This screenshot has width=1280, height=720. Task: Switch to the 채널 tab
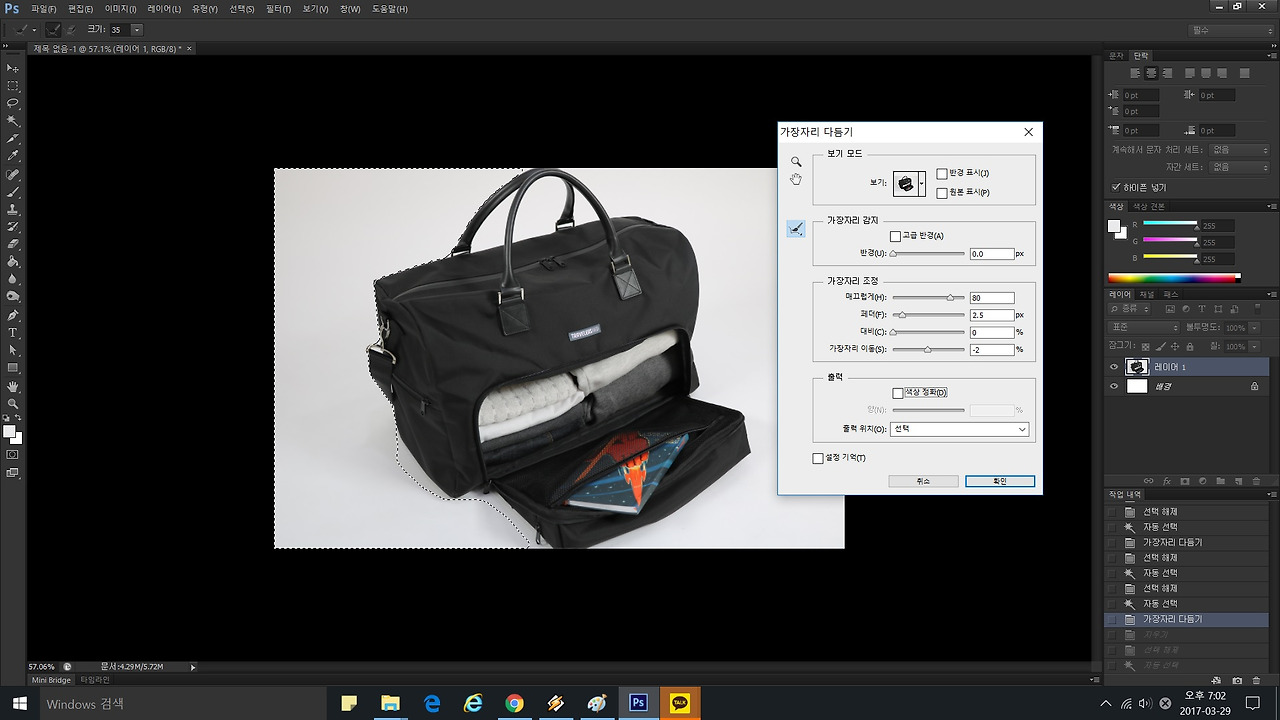pos(1147,295)
